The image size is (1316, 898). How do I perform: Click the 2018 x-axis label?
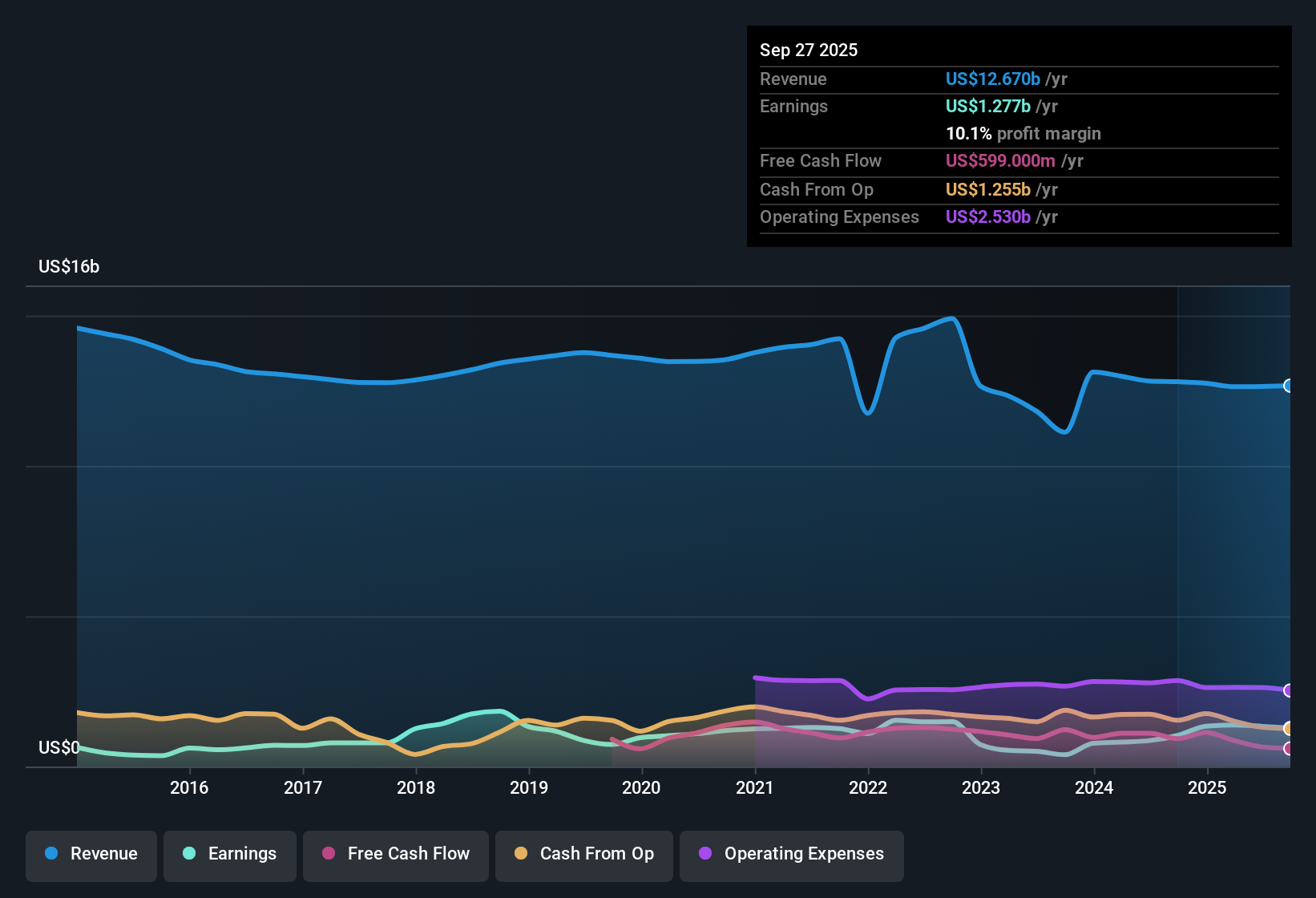coord(416,788)
